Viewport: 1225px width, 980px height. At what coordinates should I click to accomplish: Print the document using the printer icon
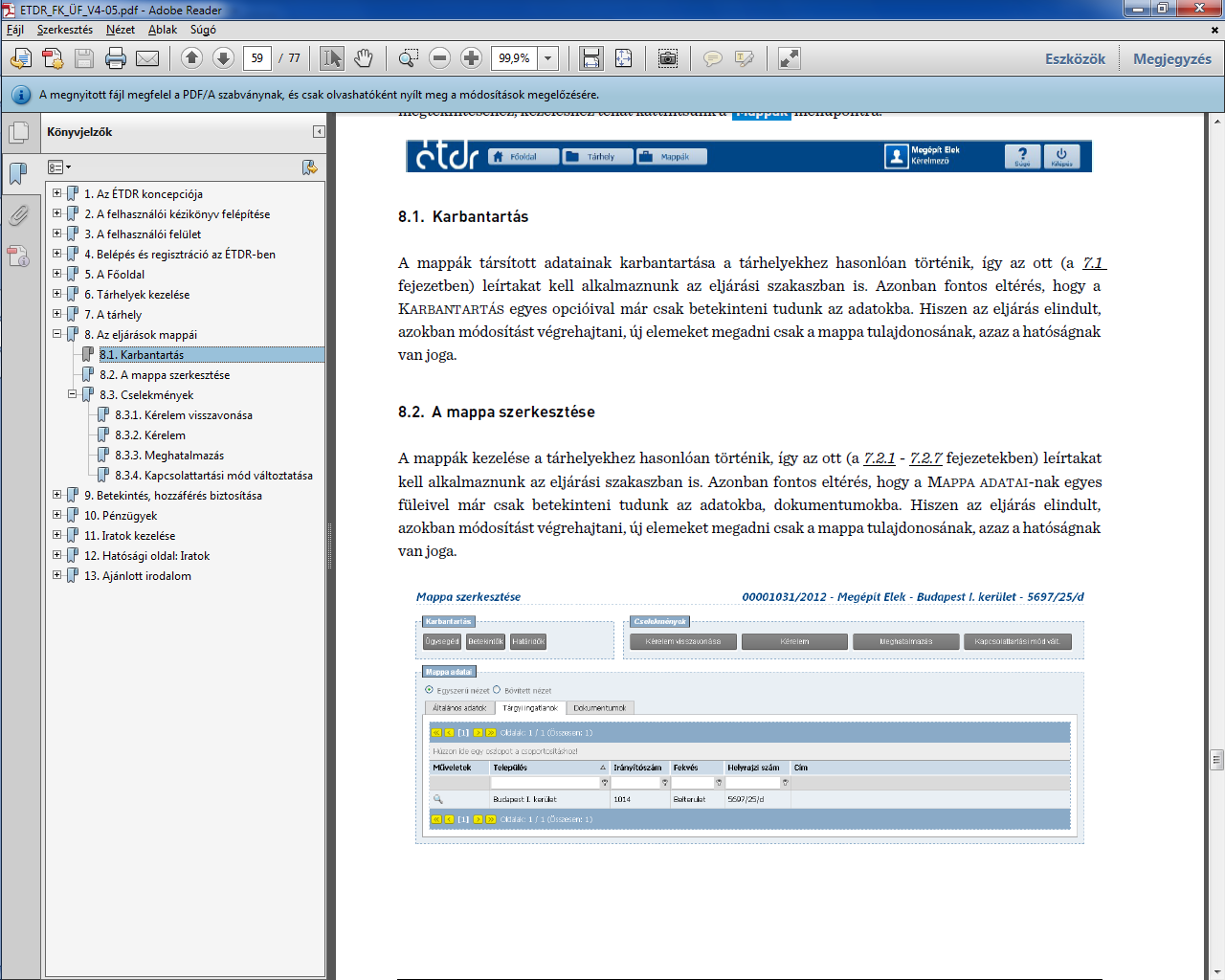(x=116, y=59)
